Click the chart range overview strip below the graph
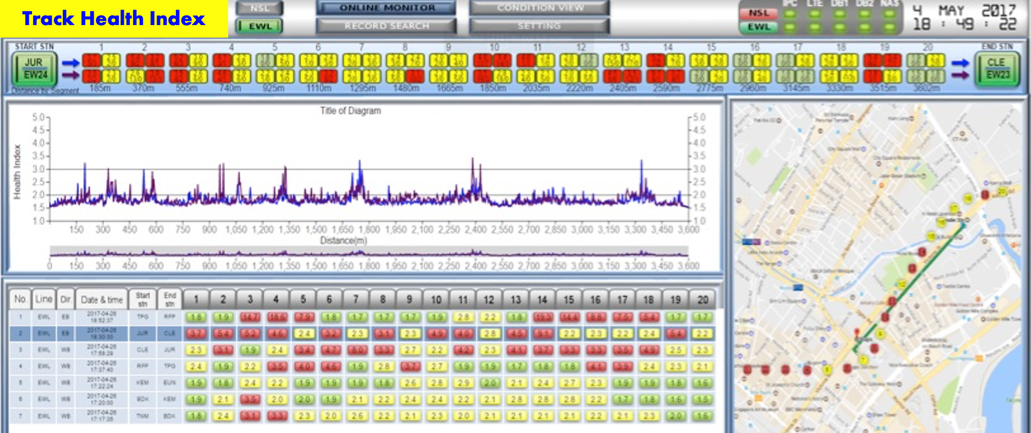The width and height of the screenshot is (1031, 433). 369,252
